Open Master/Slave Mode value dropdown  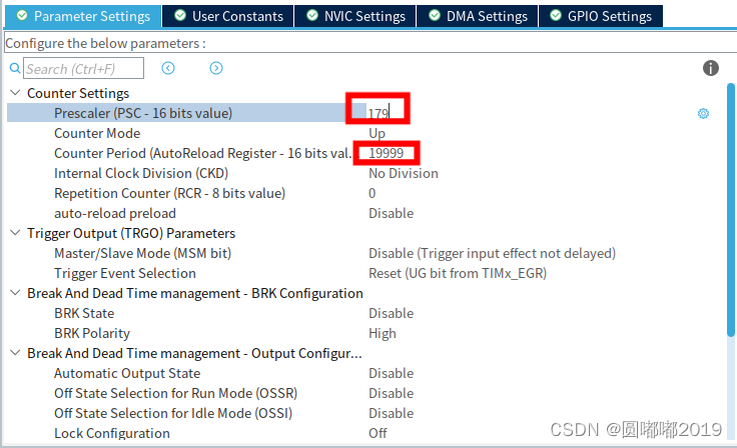(x=492, y=253)
